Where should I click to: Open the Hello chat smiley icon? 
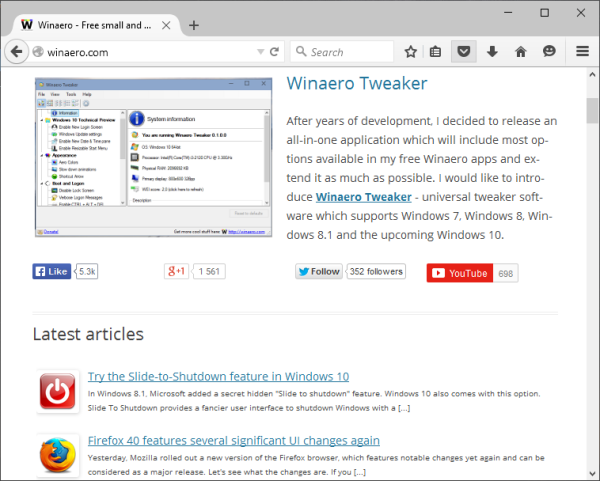click(x=549, y=51)
